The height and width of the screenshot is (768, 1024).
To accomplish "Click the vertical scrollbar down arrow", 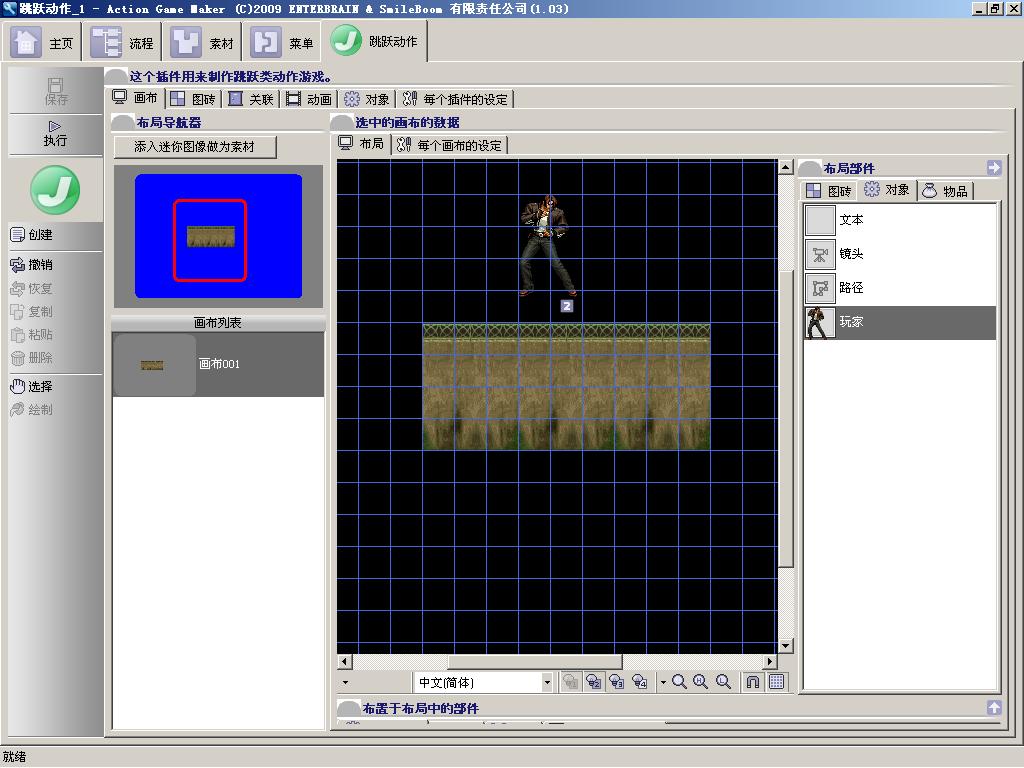I will click(x=786, y=646).
